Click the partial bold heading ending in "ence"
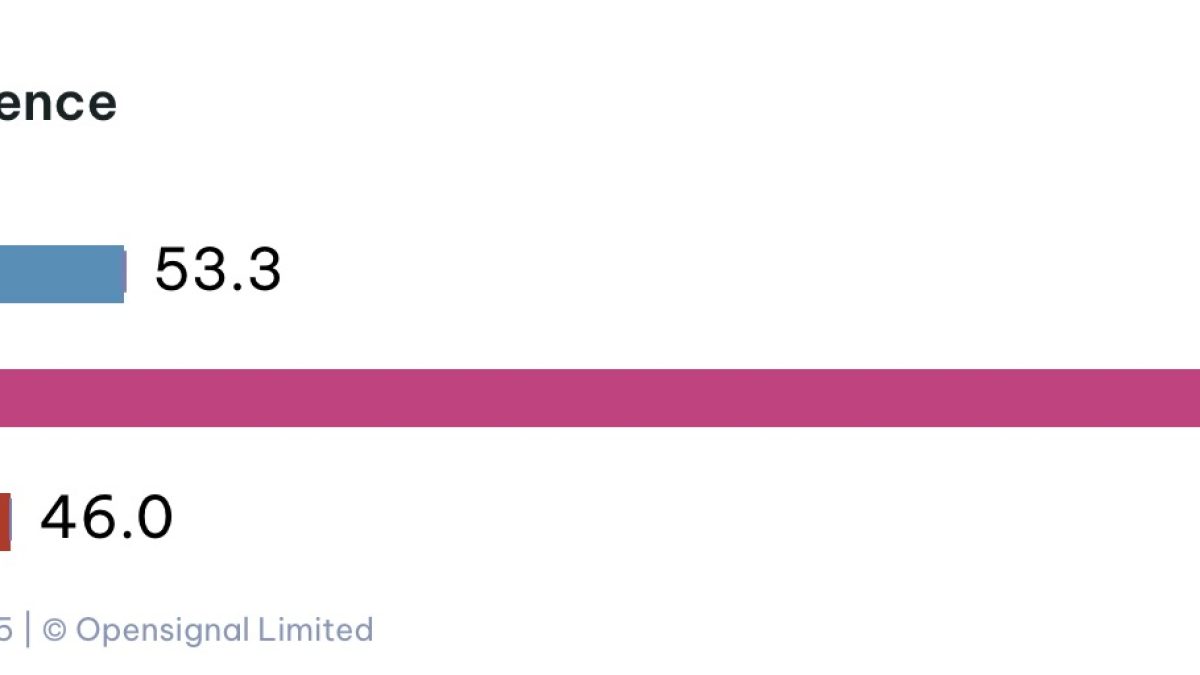 pos(57,103)
